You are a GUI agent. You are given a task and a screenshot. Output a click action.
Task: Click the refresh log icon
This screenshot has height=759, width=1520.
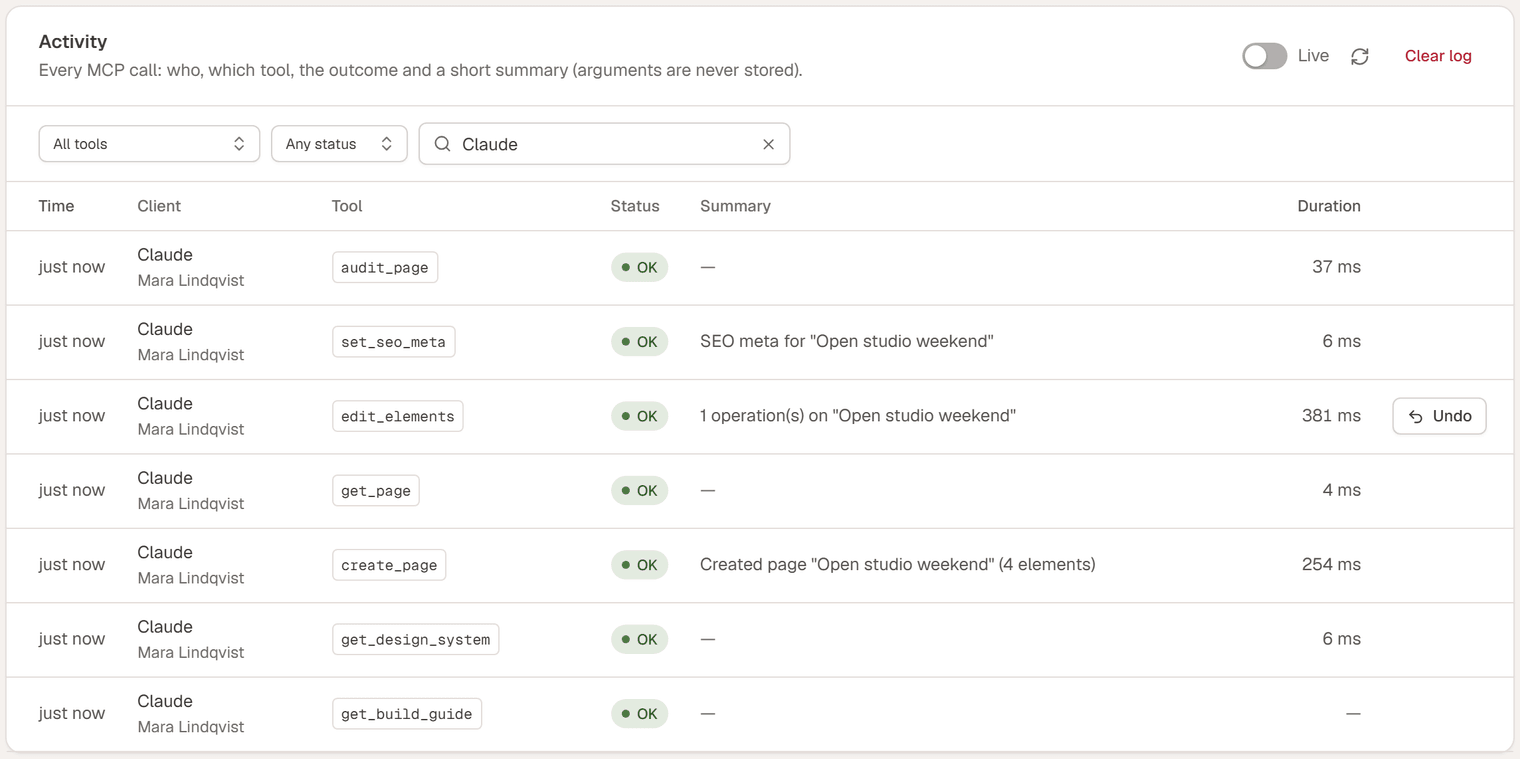[1360, 56]
